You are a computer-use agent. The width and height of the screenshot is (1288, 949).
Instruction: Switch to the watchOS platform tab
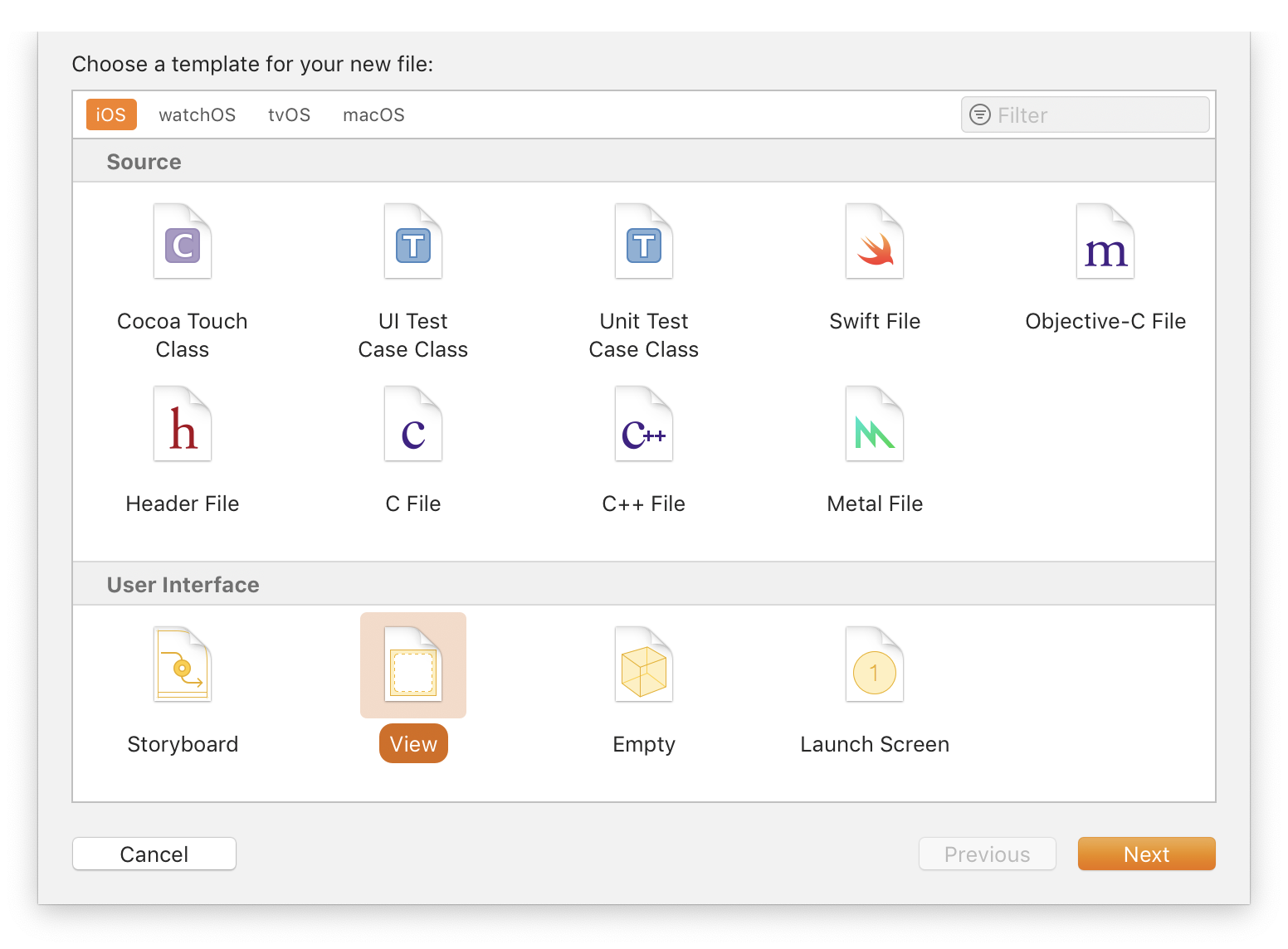198,115
